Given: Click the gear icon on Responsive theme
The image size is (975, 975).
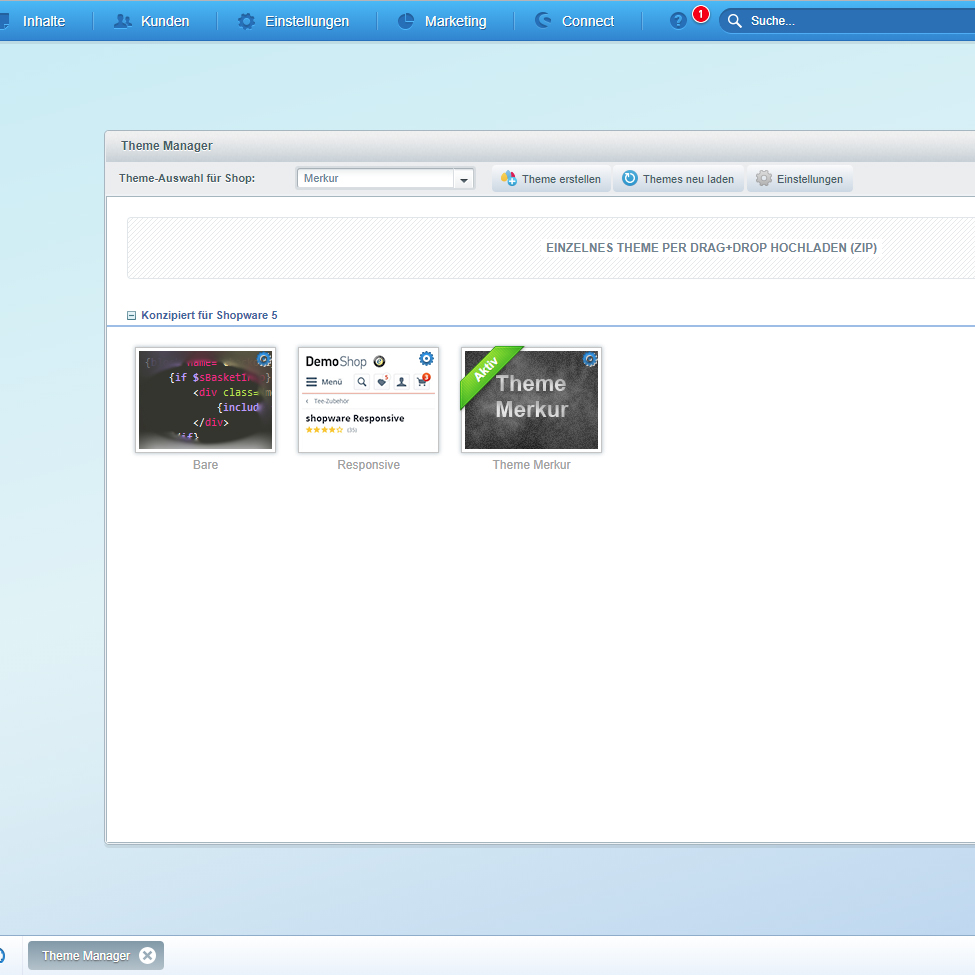Looking at the screenshot, I should click(x=427, y=359).
